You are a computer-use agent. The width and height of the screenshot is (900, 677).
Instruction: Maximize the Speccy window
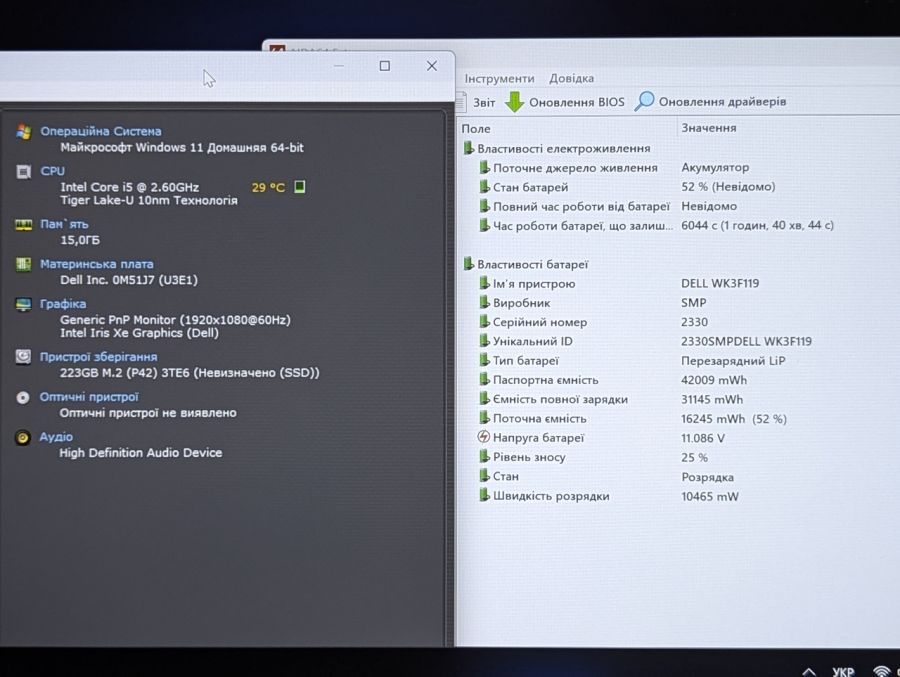click(385, 66)
